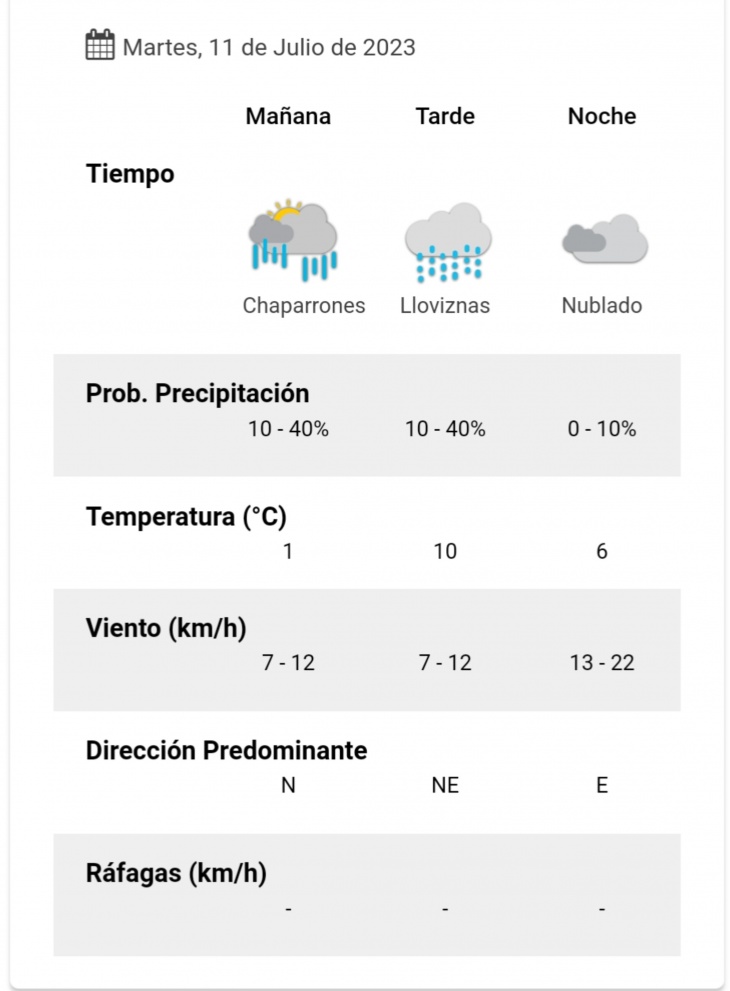Screen dimensions: 730x991
Task: Select the Noche column header
Action: (602, 116)
